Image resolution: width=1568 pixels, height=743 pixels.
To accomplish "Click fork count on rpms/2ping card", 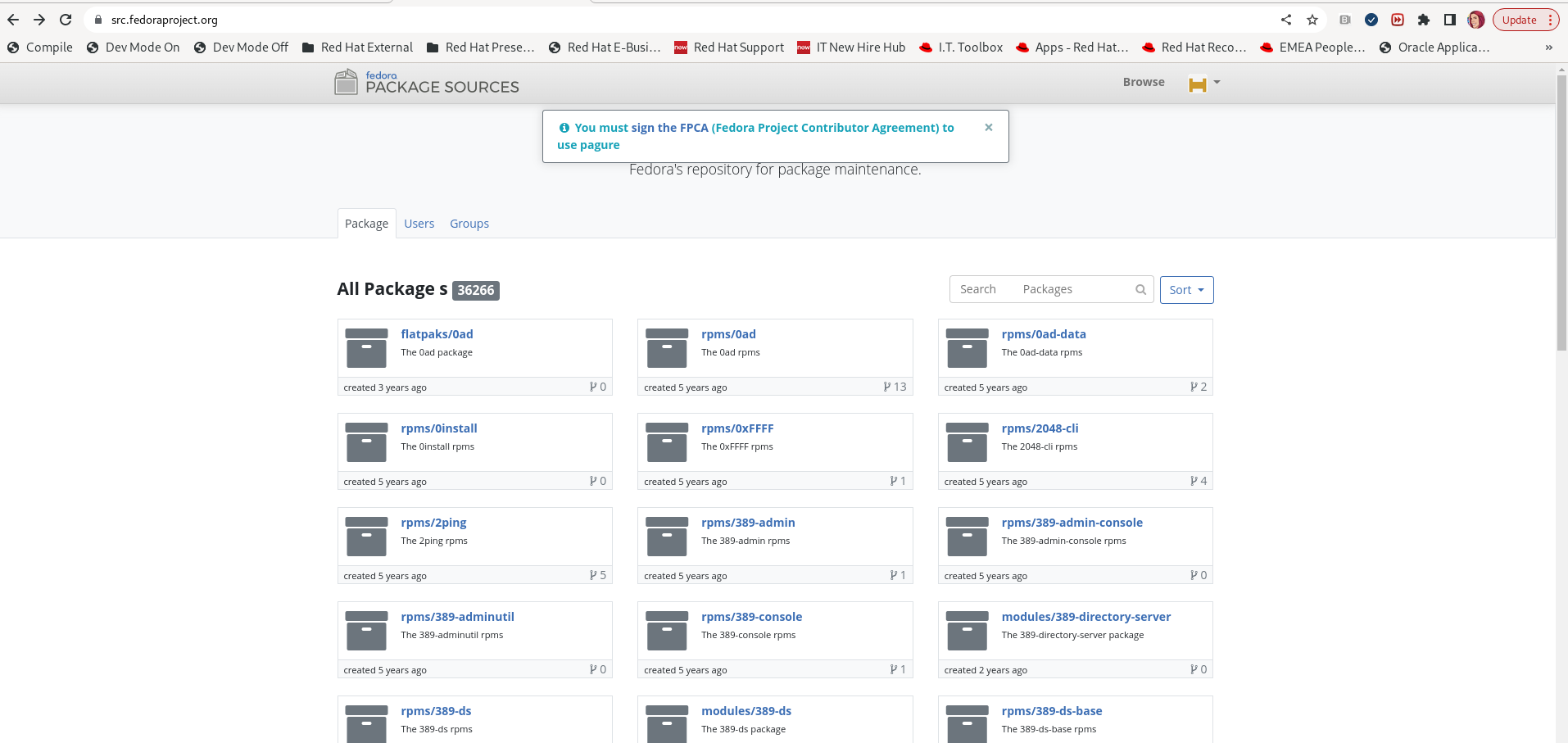I will pos(598,575).
